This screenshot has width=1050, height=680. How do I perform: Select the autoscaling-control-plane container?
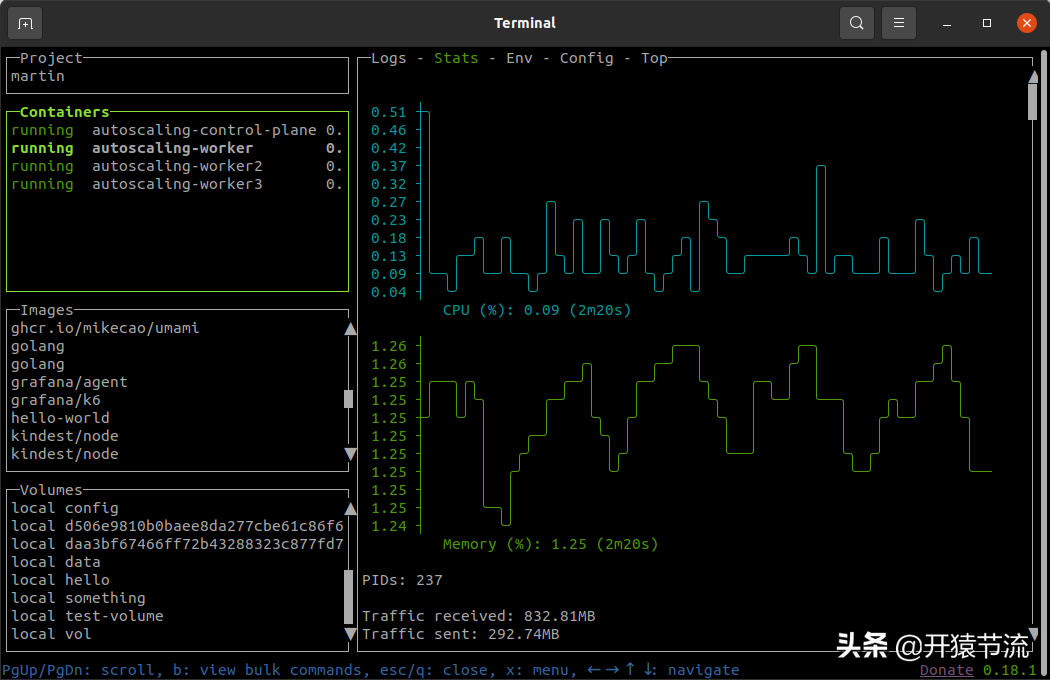click(x=204, y=130)
